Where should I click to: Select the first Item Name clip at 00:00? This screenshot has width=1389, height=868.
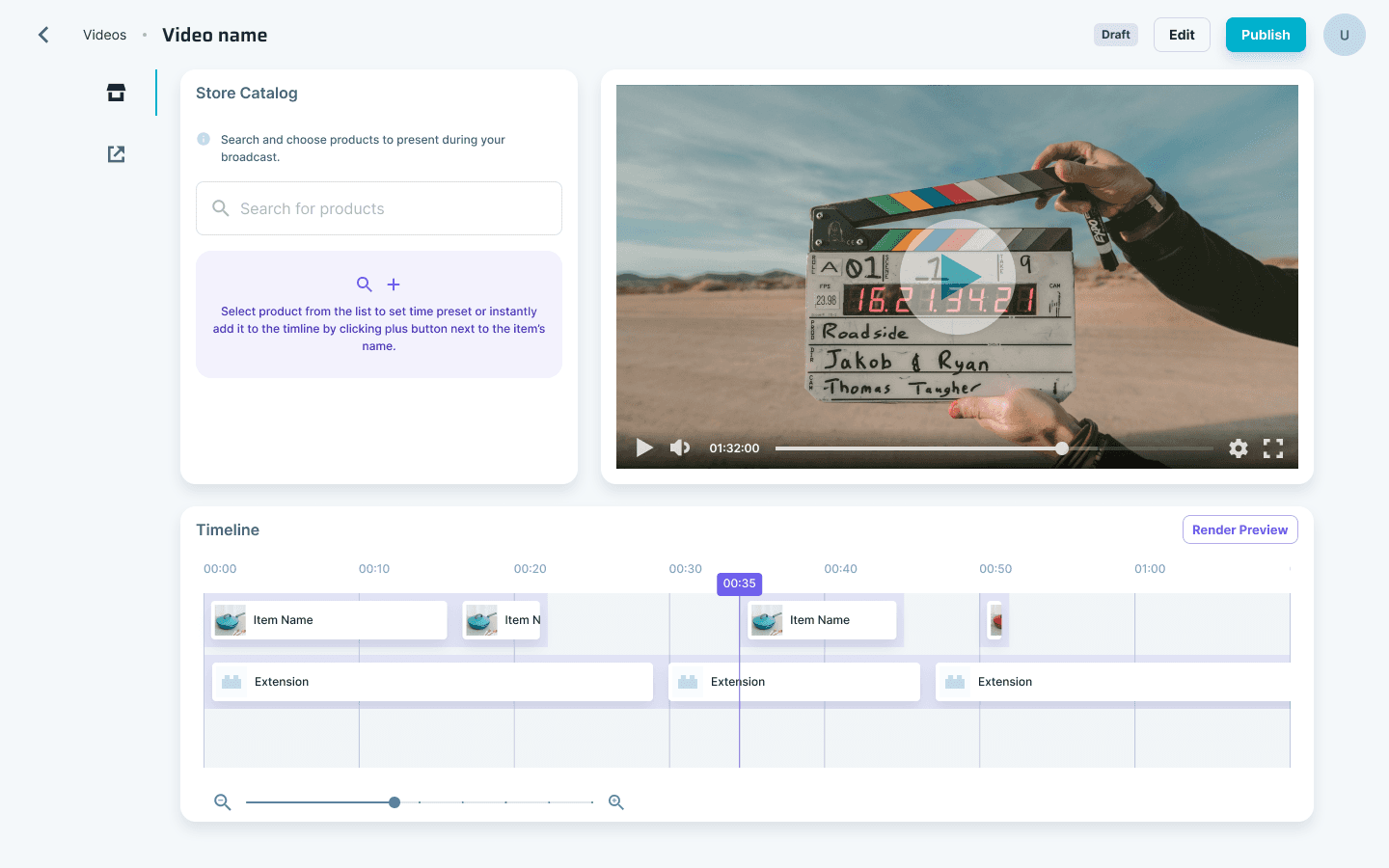pos(329,620)
